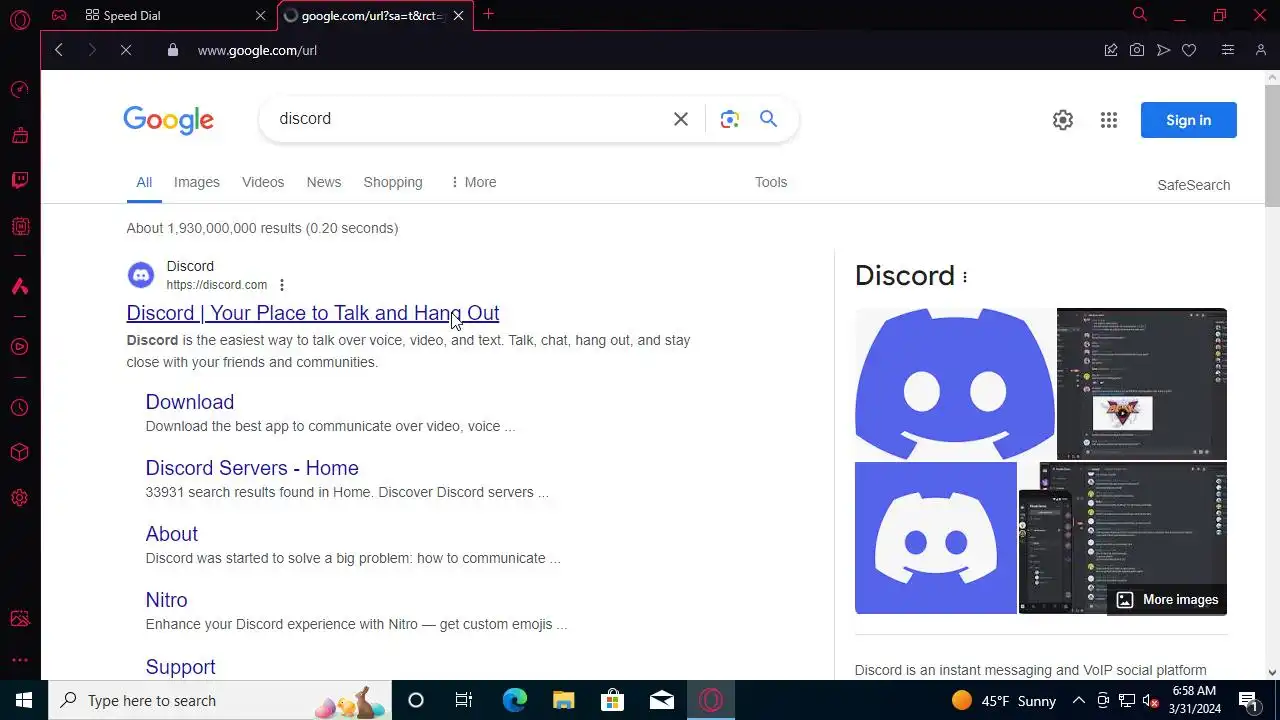Select the News search tab
Screen dimensions: 1280x720
(x=324, y=182)
